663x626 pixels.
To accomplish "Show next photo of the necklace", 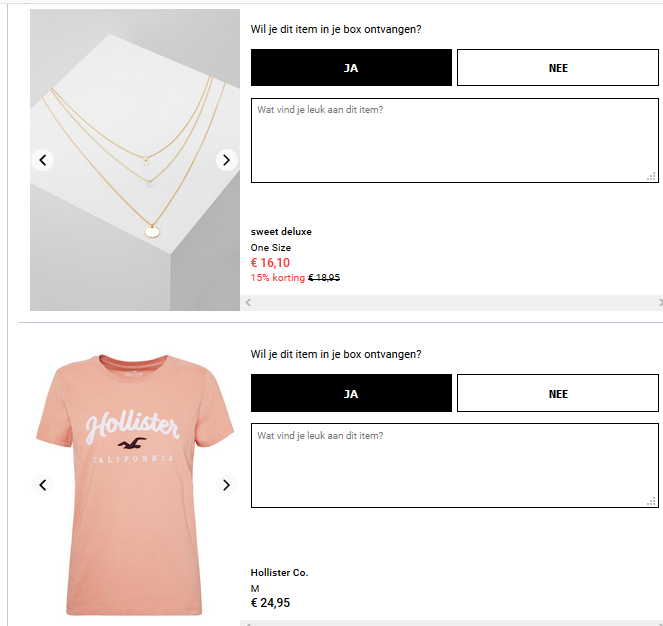I will point(227,160).
